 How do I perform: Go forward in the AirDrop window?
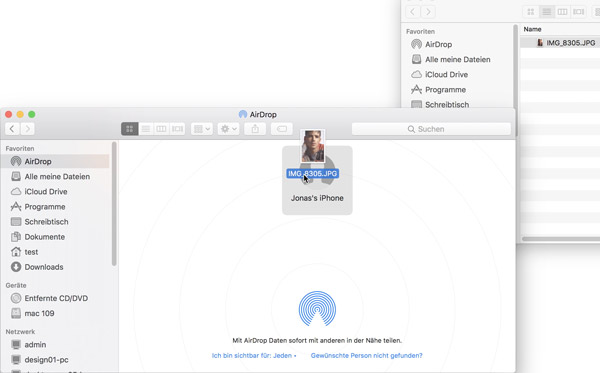pos(28,129)
